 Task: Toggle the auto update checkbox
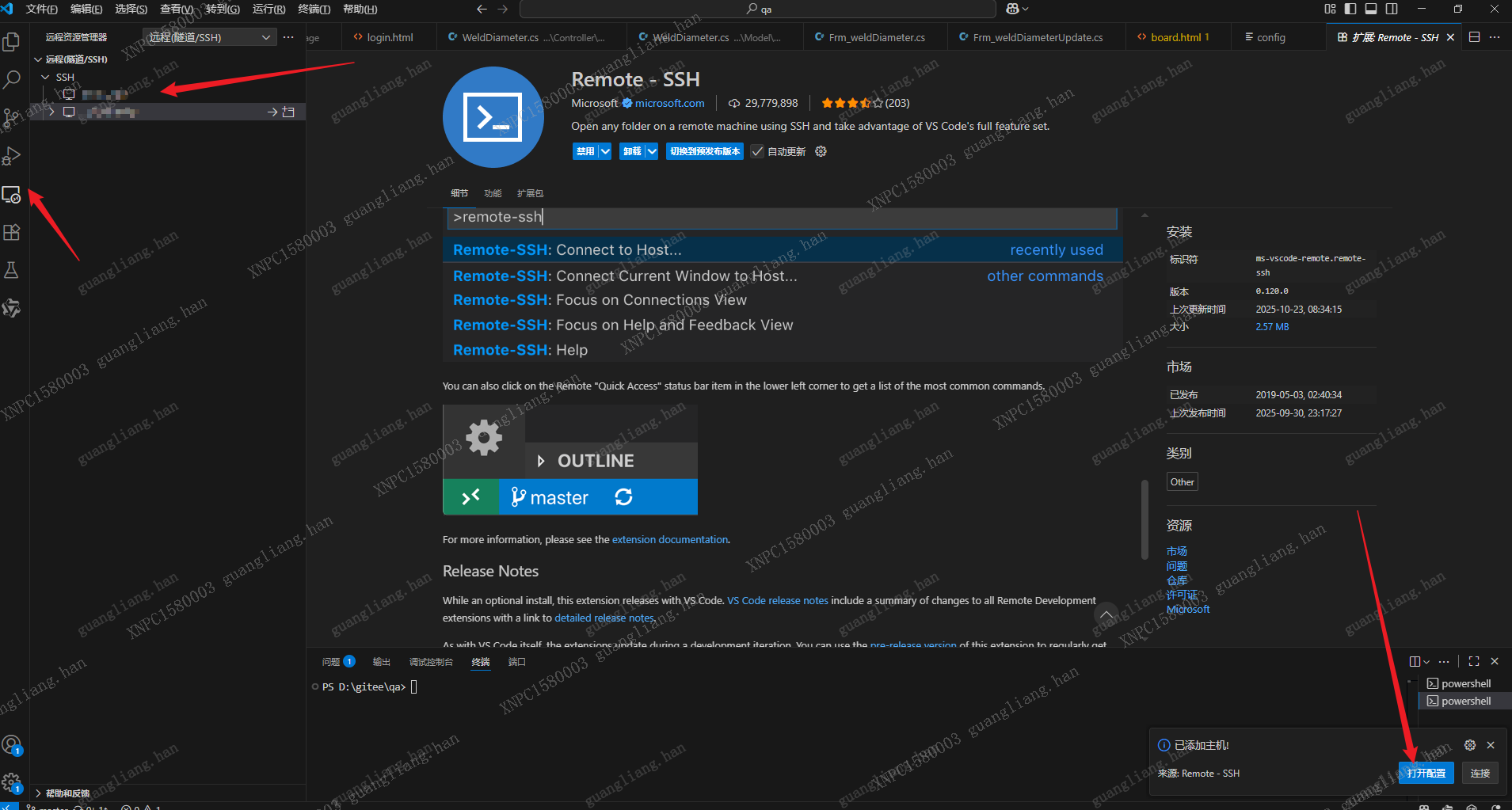[757, 151]
